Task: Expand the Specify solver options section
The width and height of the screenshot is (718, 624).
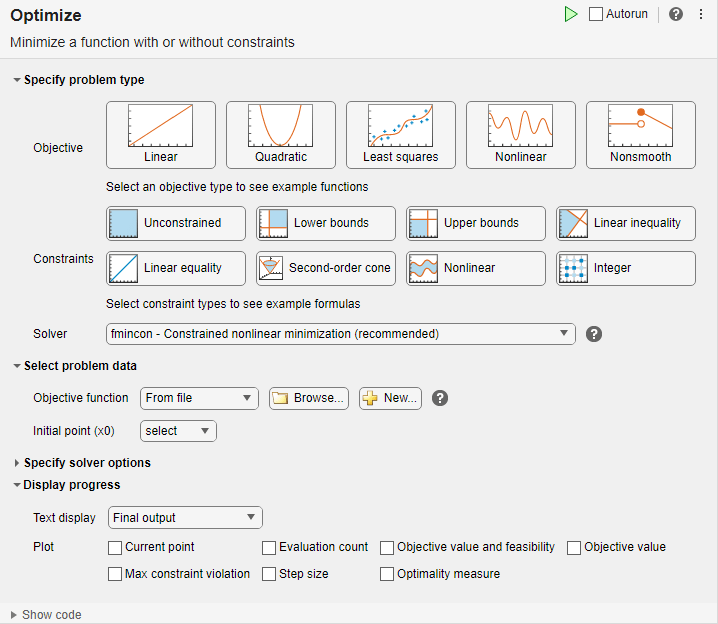Action: (x=86, y=463)
